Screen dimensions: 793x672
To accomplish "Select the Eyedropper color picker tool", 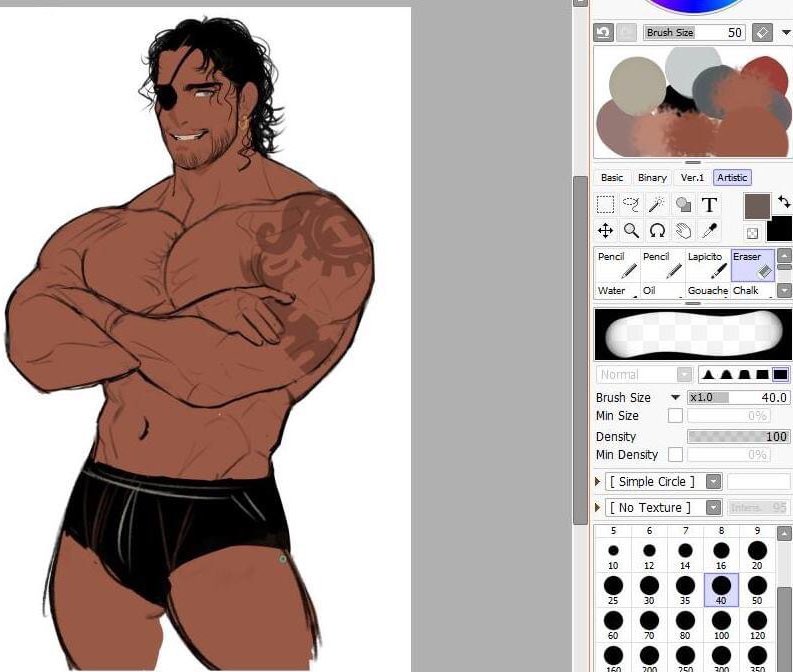I will coord(710,231).
